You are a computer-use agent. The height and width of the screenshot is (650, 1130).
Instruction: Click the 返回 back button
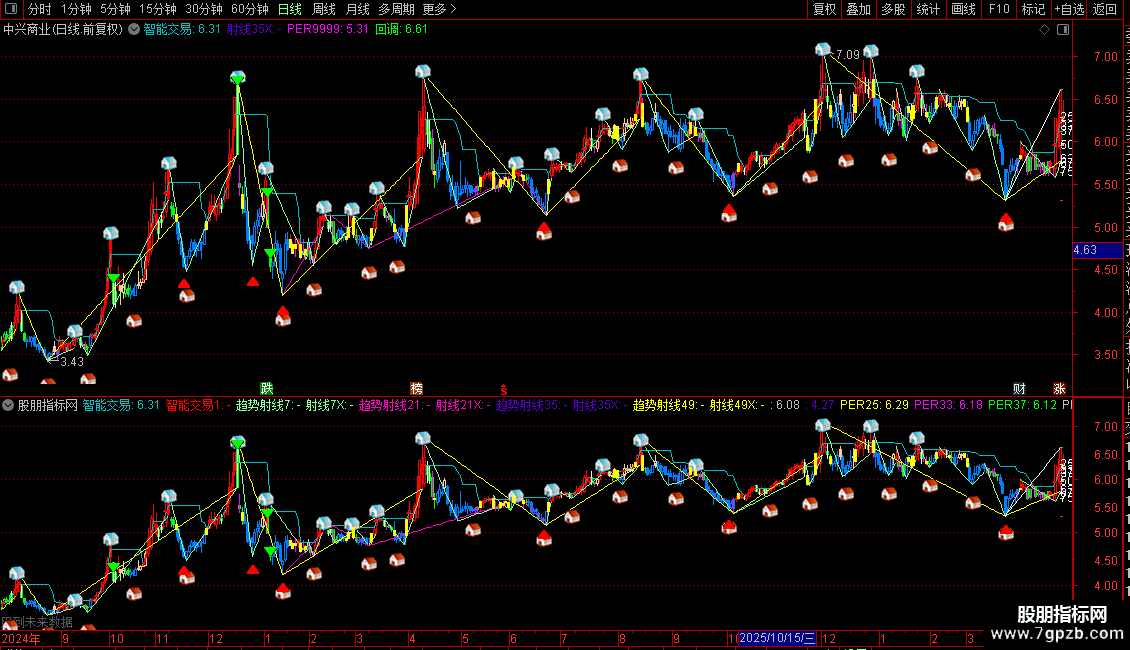click(1104, 9)
